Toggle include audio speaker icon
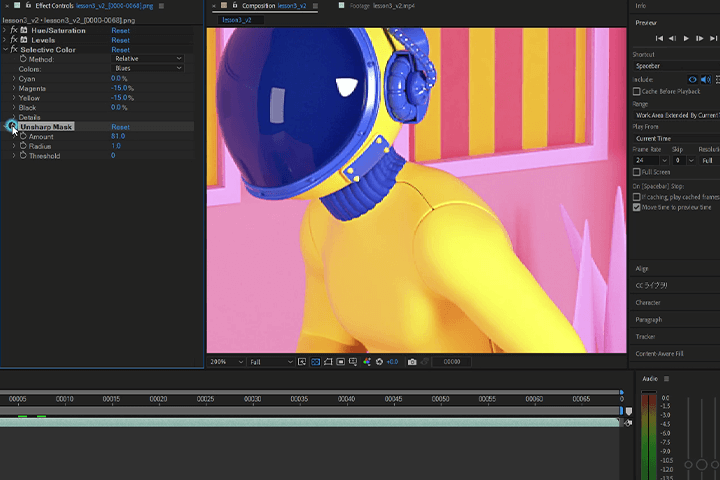The height and width of the screenshot is (480, 720). tap(706, 79)
